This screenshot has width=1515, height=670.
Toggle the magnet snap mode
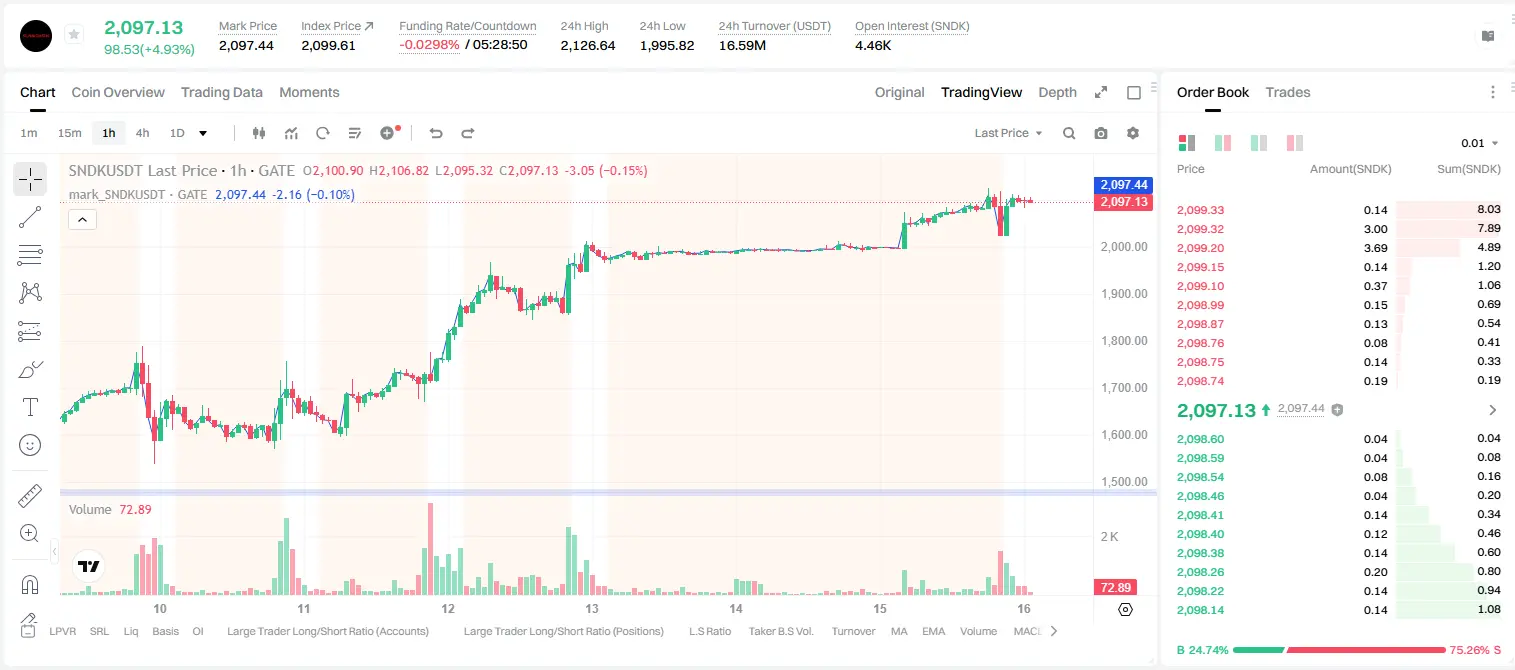tap(30, 584)
